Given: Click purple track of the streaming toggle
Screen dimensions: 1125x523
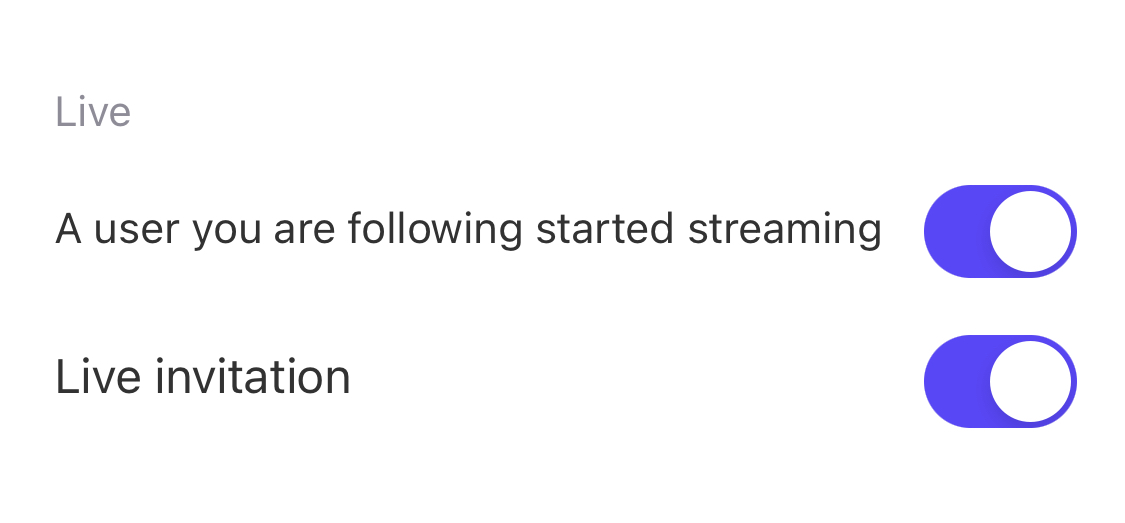Looking at the screenshot, I should pyautogui.click(x=956, y=231).
